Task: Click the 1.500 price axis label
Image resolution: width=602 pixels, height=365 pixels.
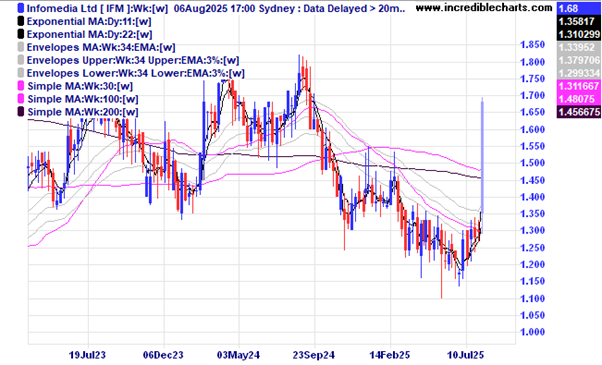Action: pos(533,163)
